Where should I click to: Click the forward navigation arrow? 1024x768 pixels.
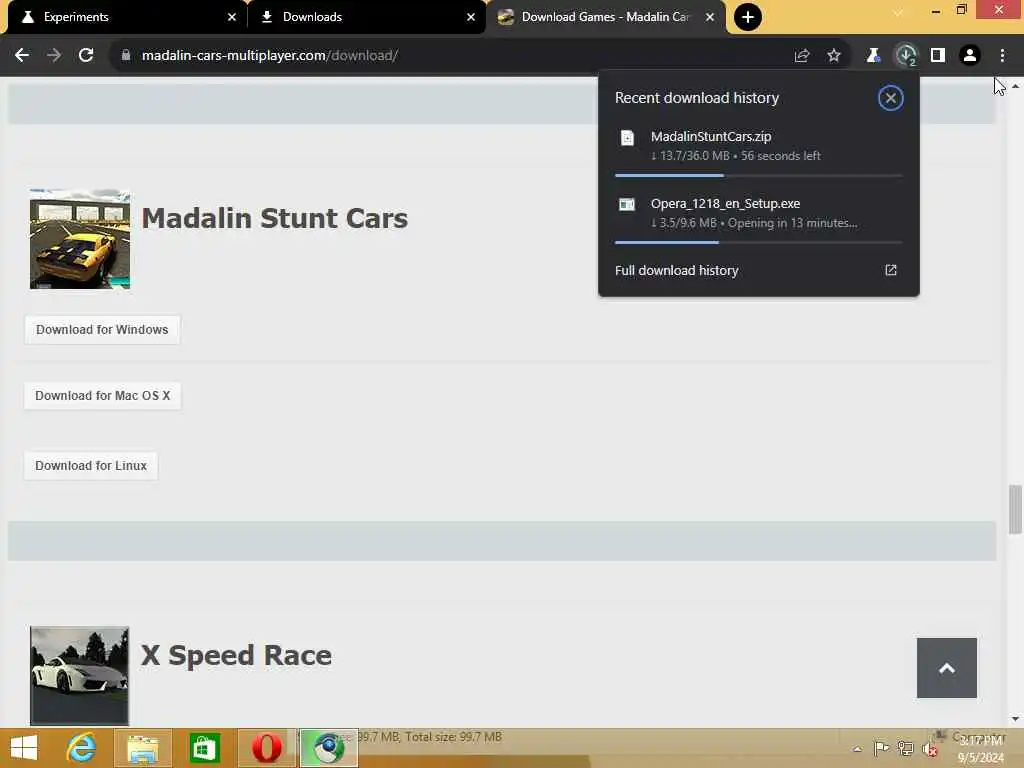pyautogui.click(x=54, y=56)
